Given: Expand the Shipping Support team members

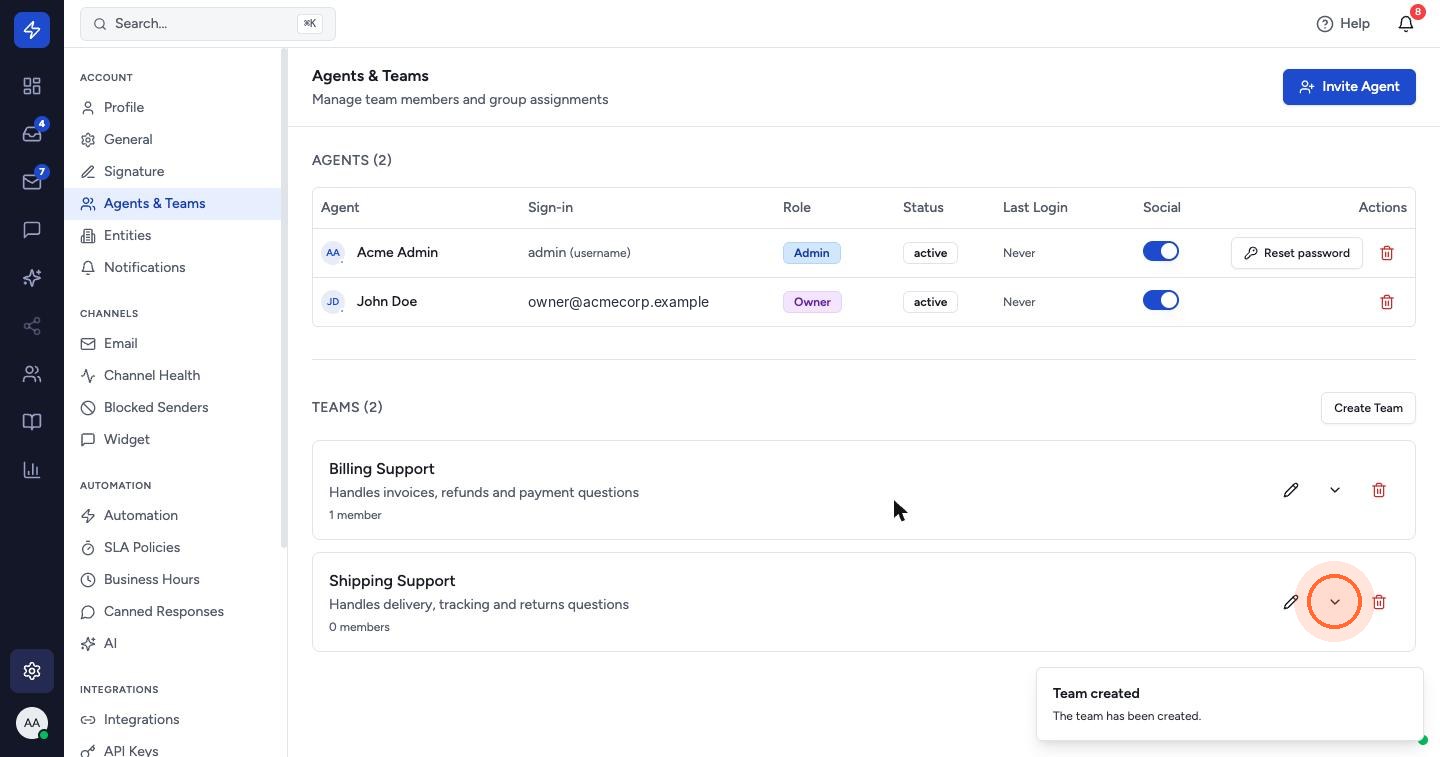Looking at the screenshot, I should [1335, 602].
